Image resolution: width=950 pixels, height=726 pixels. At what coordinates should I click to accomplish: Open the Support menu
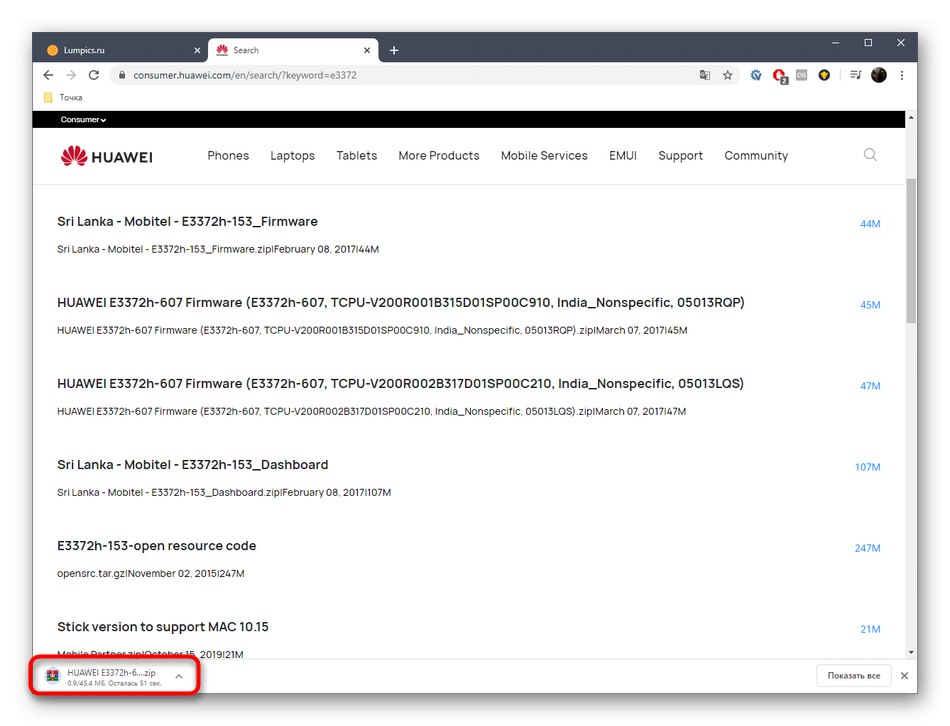pyautogui.click(x=680, y=155)
